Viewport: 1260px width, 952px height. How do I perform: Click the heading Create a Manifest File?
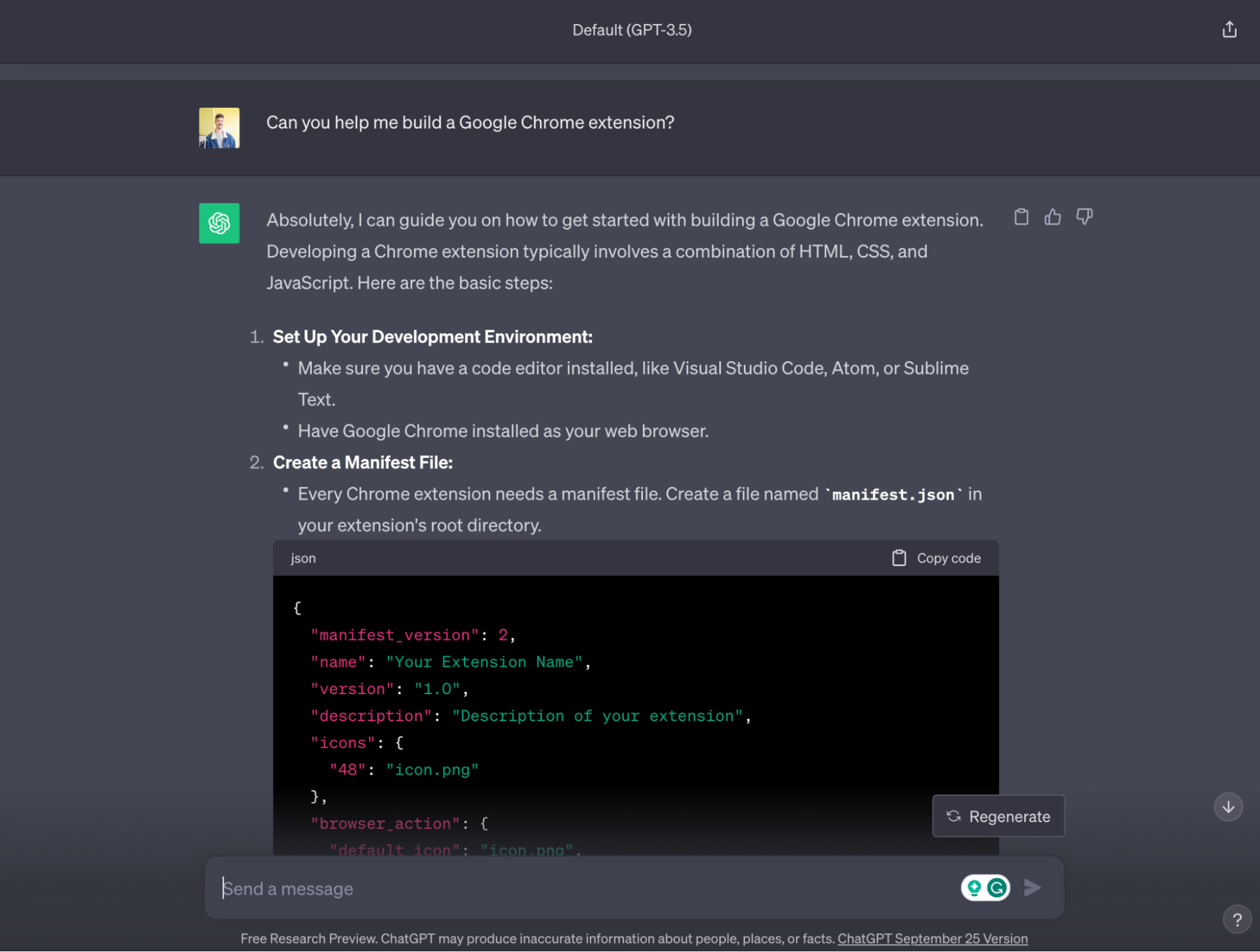(x=362, y=463)
